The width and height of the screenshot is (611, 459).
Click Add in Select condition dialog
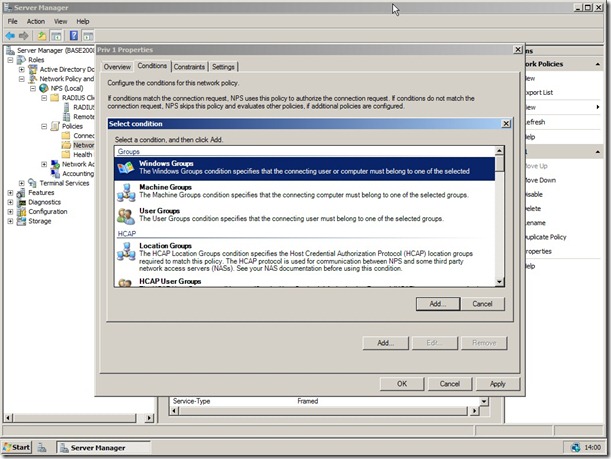point(438,304)
